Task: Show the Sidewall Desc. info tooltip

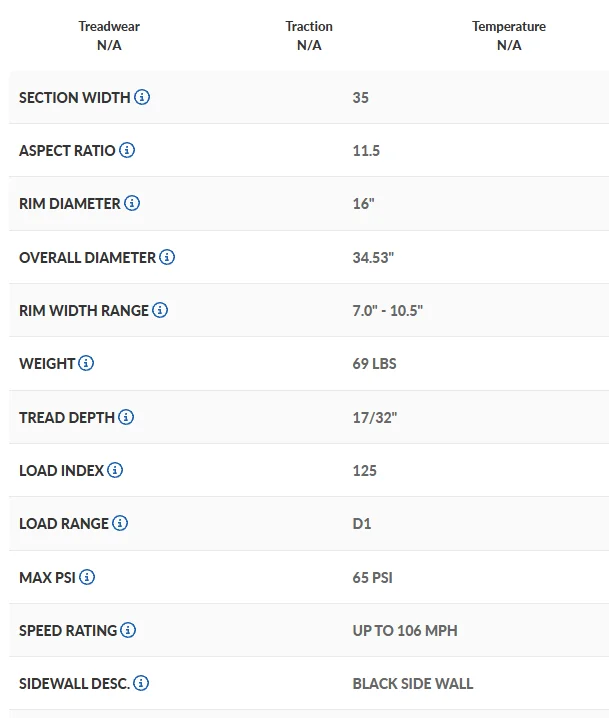Action: click(x=141, y=684)
